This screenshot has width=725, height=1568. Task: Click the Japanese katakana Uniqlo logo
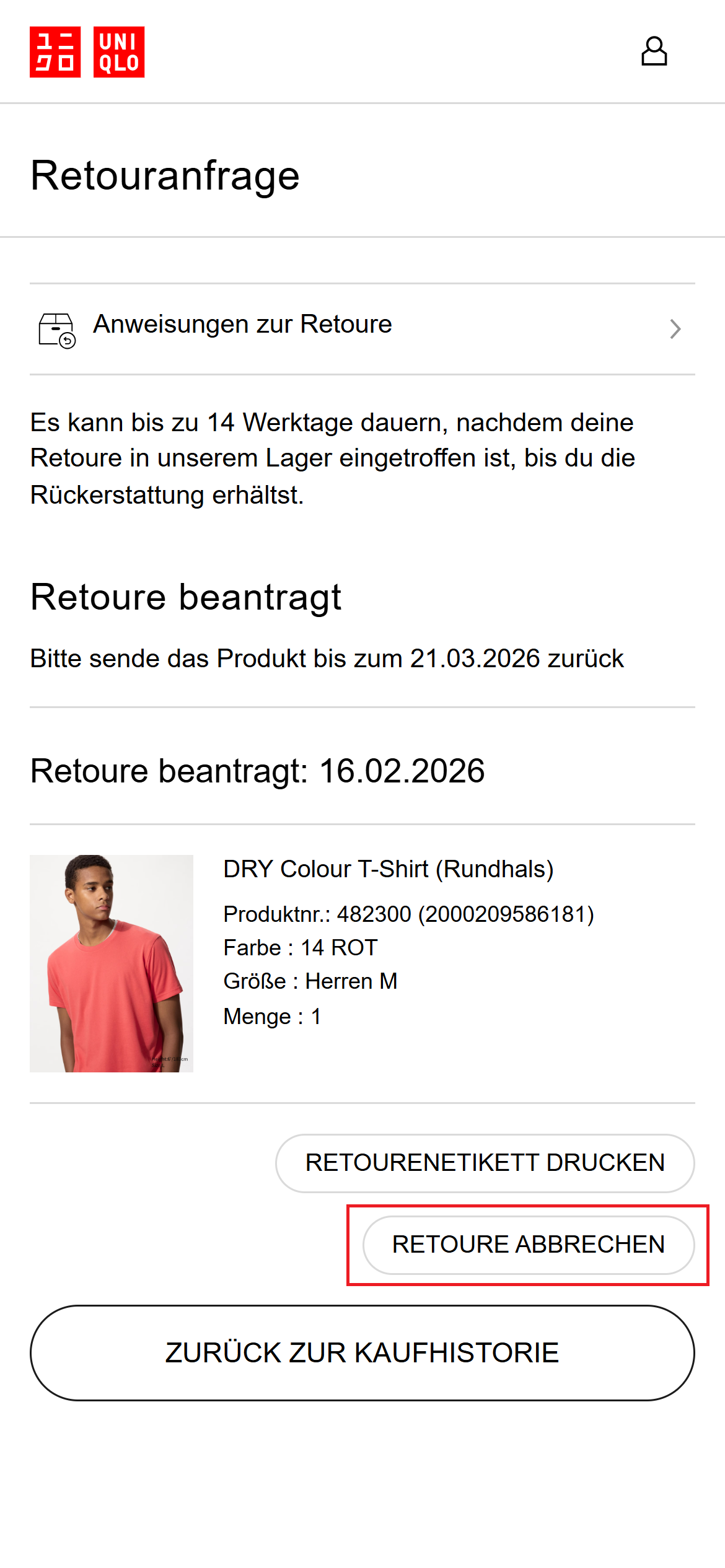[x=55, y=52]
